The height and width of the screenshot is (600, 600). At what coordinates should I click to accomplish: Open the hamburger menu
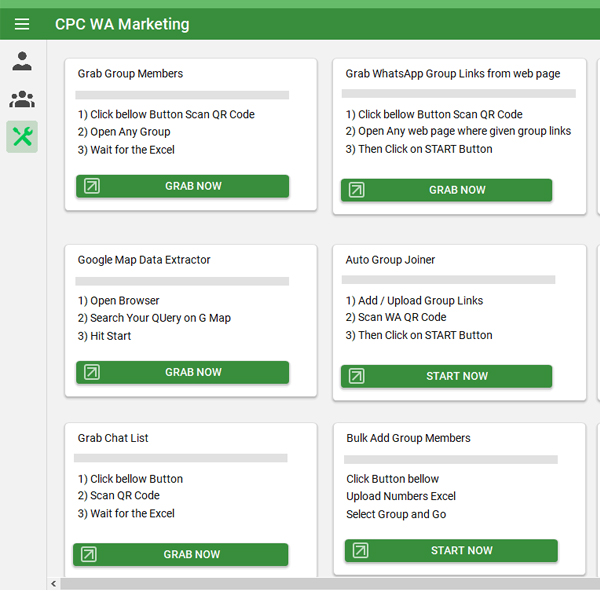coord(22,24)
